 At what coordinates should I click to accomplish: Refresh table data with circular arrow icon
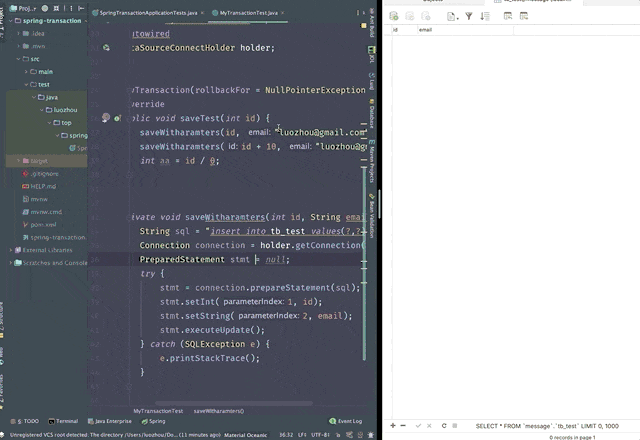click(x=444, y=425)
